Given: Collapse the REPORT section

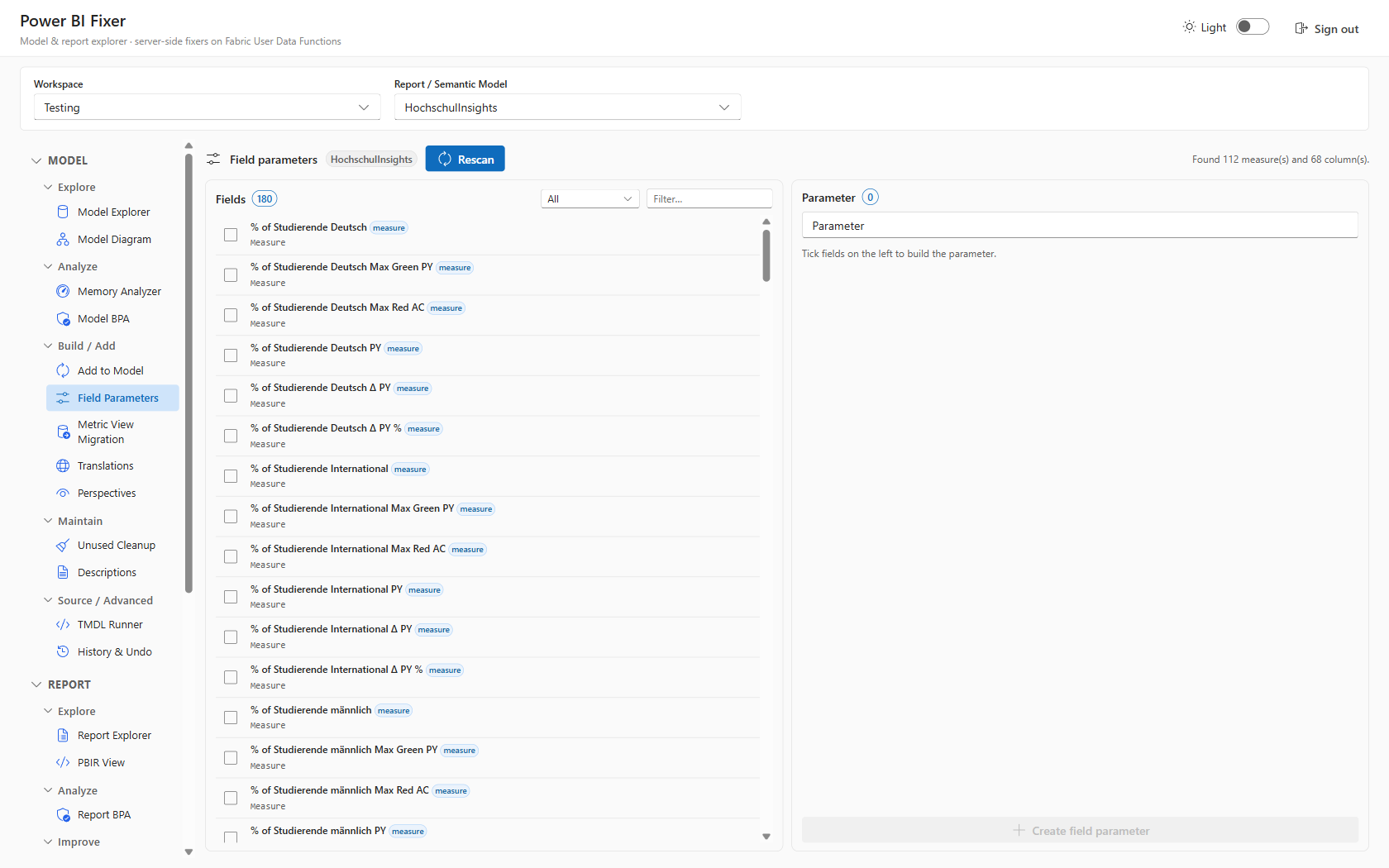Looking at the screenshot, I should point(36,684).
